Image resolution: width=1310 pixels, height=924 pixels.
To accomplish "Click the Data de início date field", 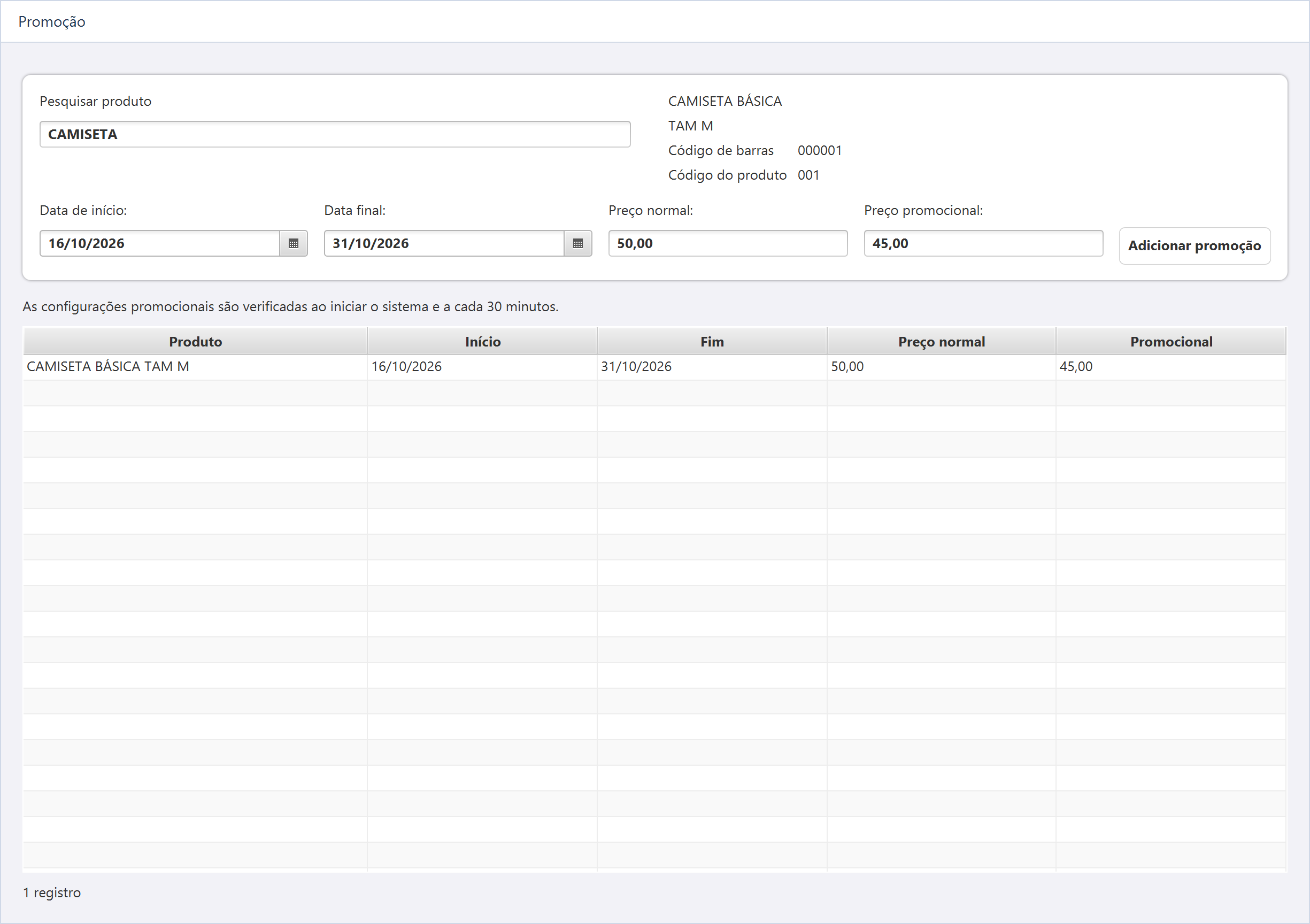I will coord(160,244).
